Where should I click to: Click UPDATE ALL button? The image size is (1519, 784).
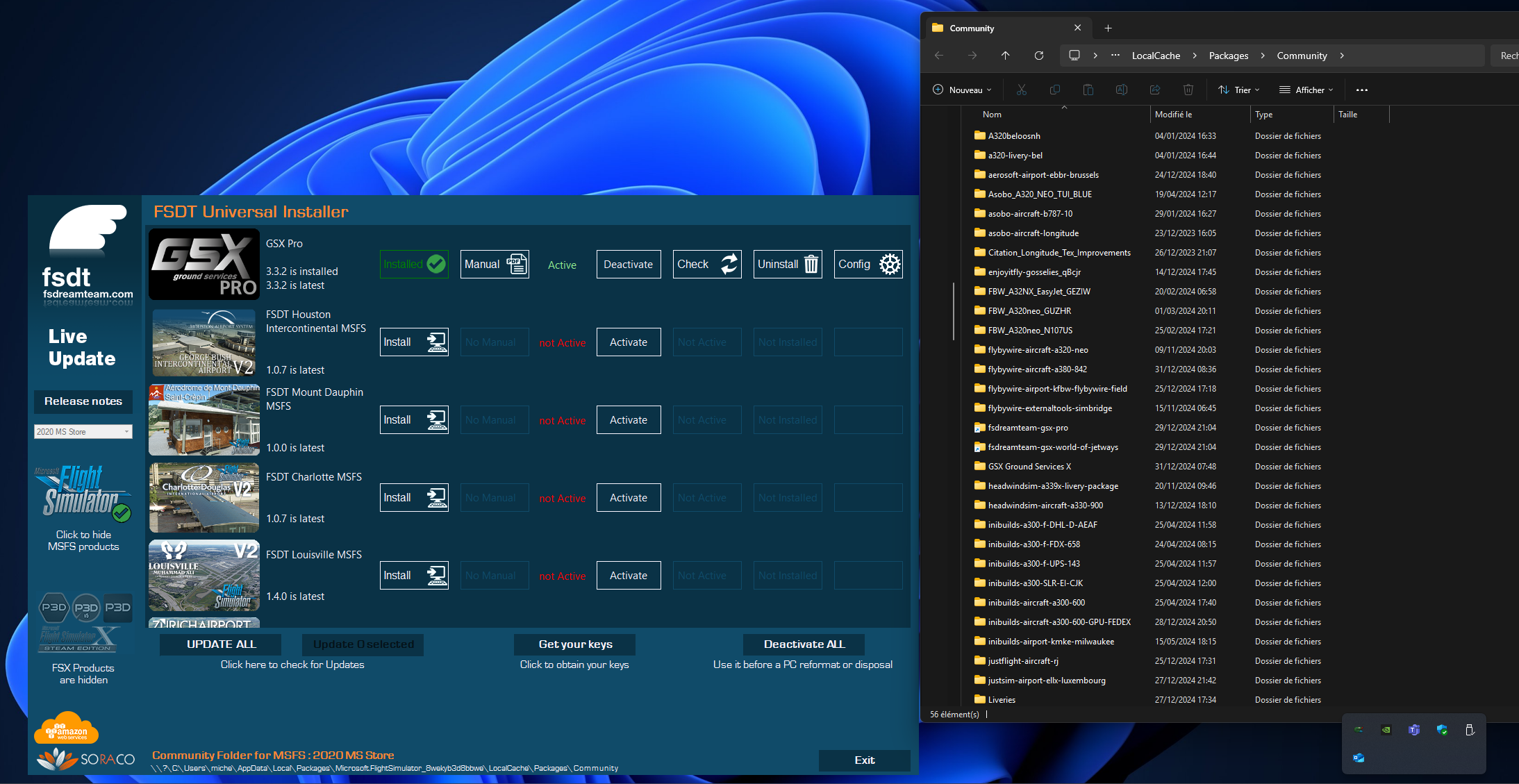tap(221, 644)
